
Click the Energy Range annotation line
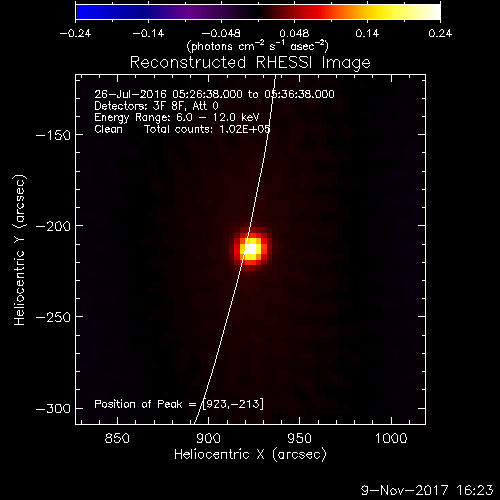[x=177, y=117]
